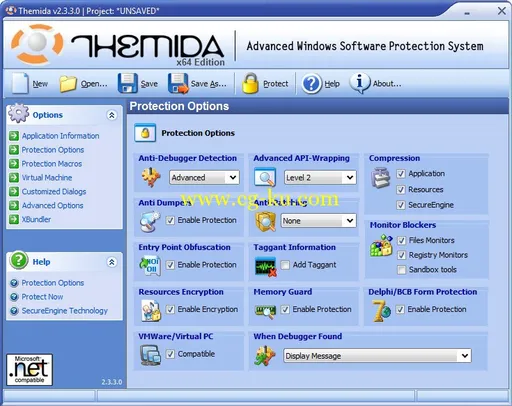Open the Anti-Patching None dropdown

318,221
